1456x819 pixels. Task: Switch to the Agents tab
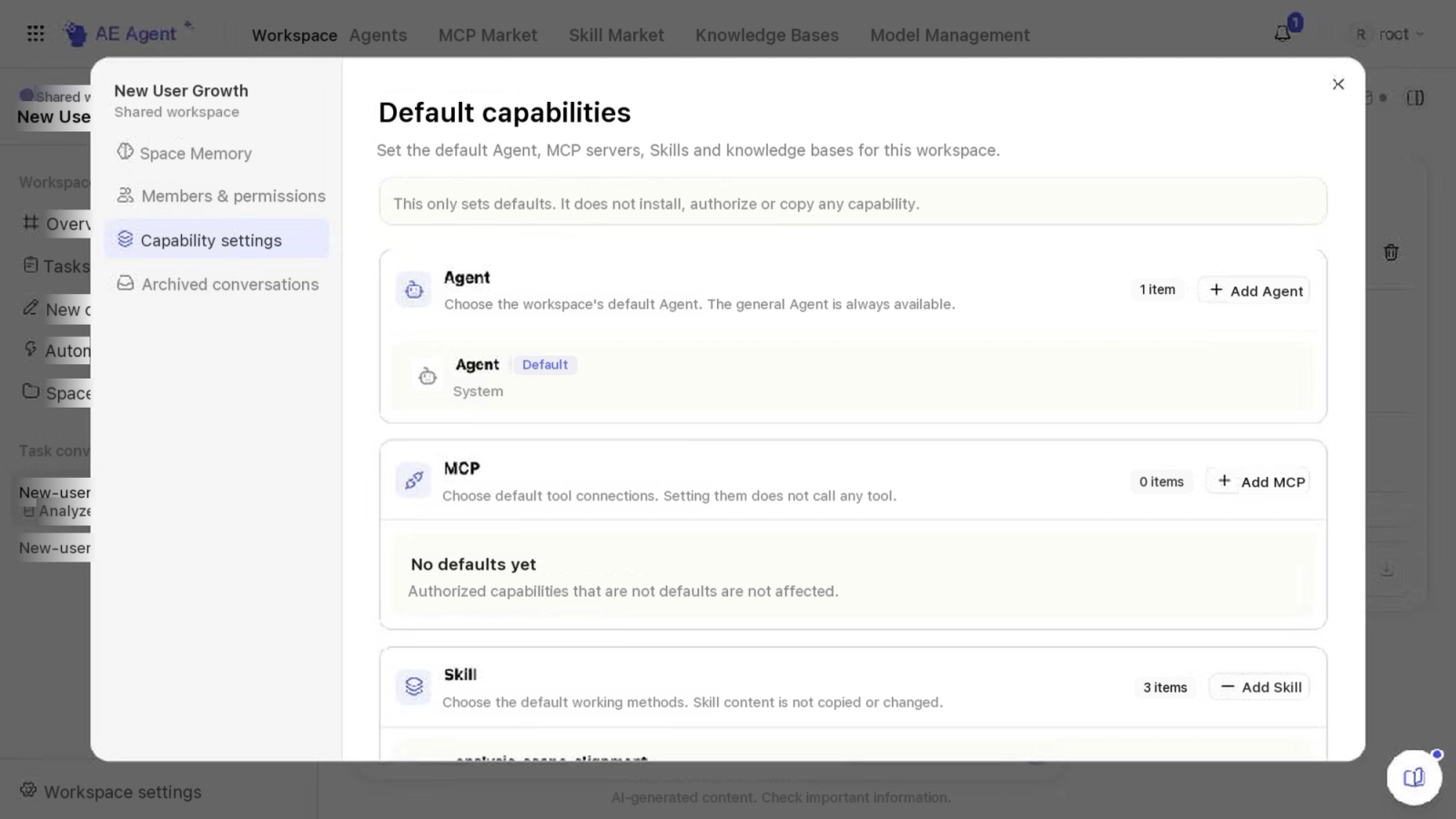[378, 35]
